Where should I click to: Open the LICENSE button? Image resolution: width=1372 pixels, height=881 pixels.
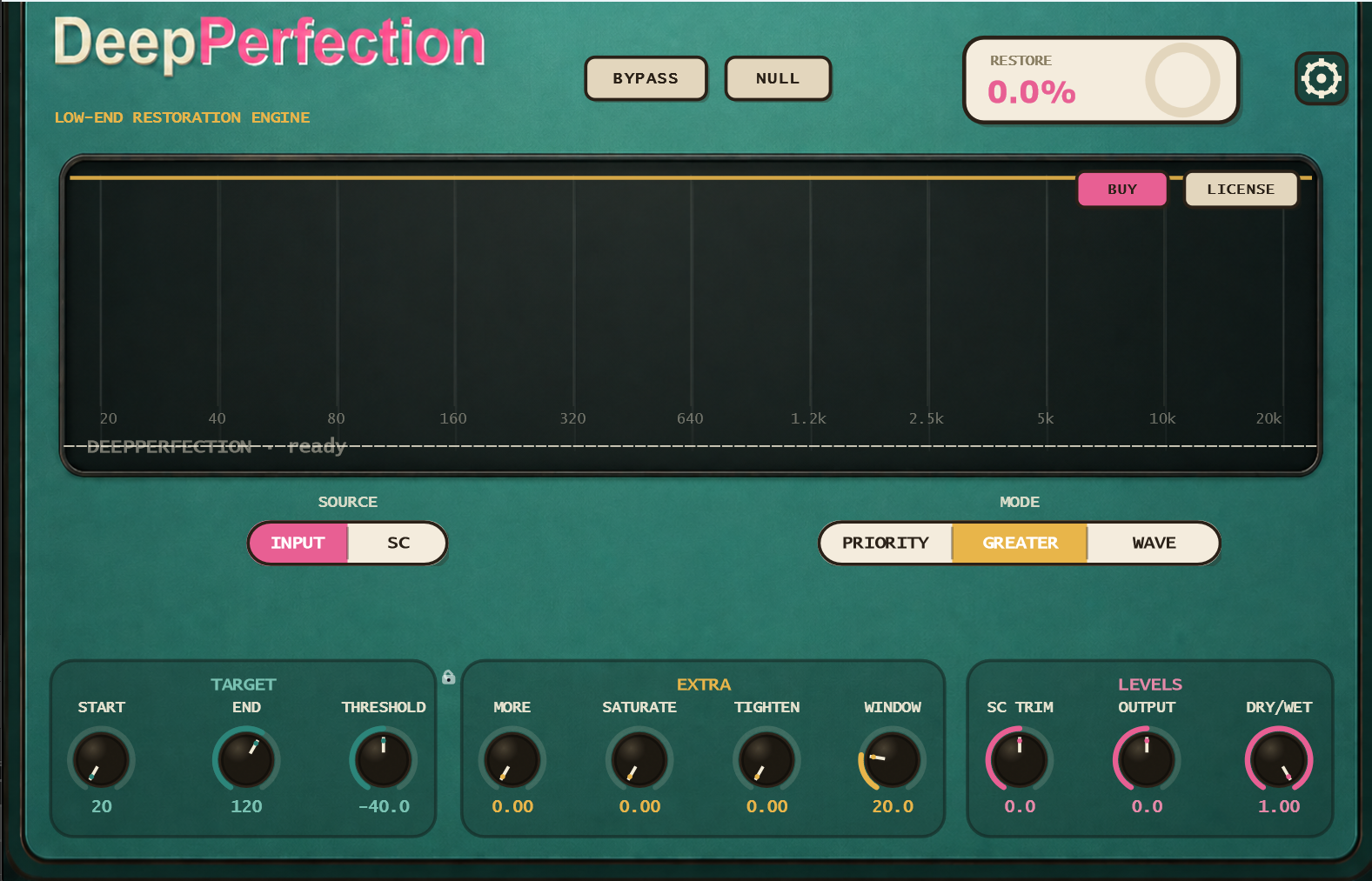pyautogui.click(x=1241, y=189)
